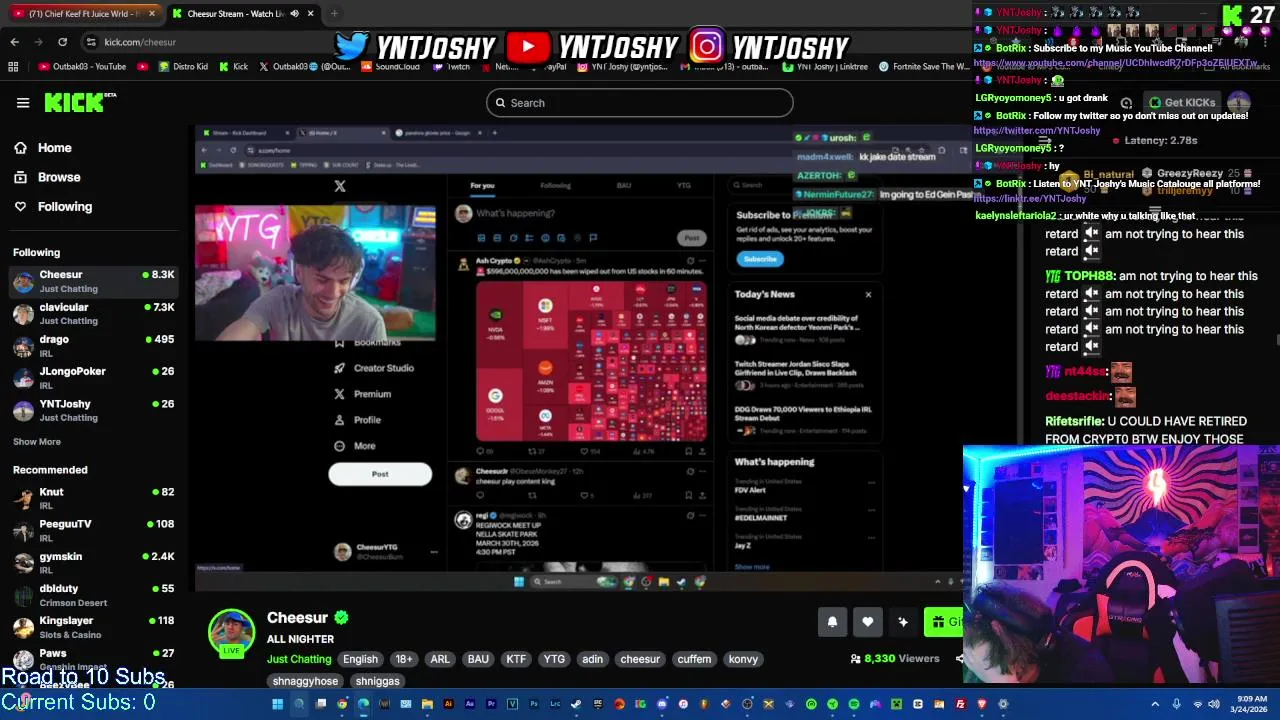Open the Distro Kid bookmark
This screenshot has height=720, width=1280.
181,67
